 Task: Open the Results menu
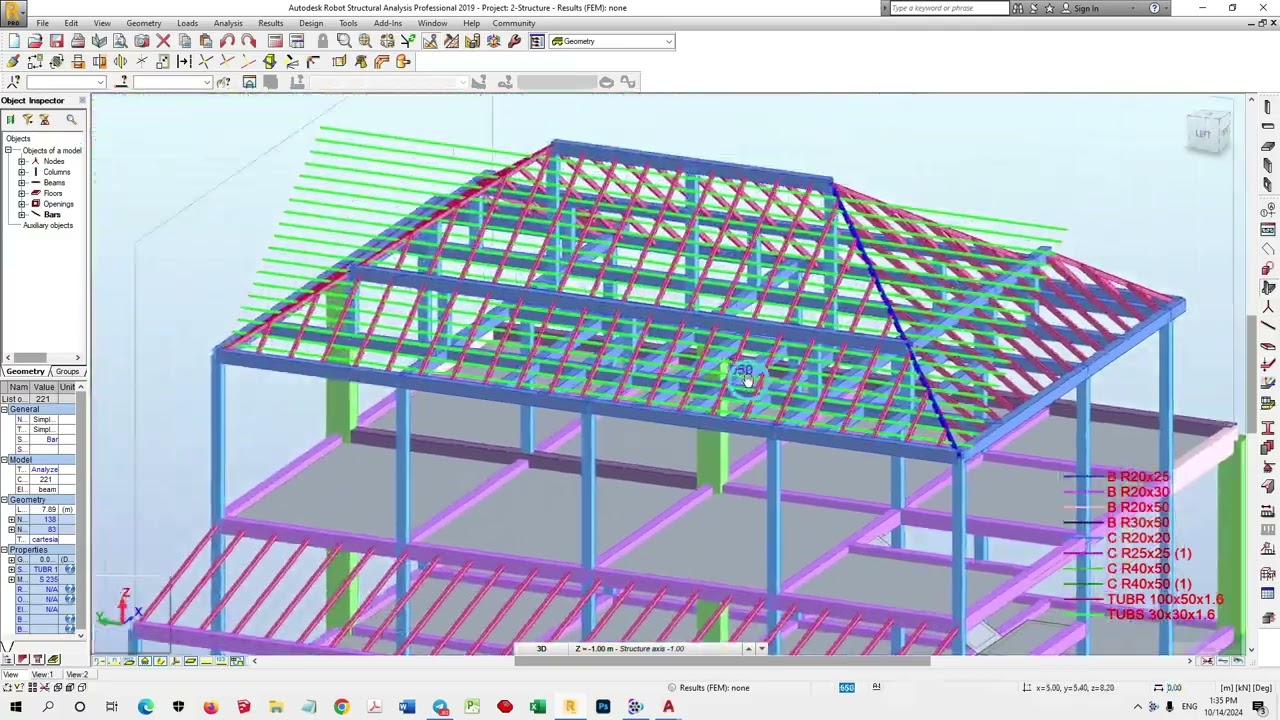pos(270,23)
